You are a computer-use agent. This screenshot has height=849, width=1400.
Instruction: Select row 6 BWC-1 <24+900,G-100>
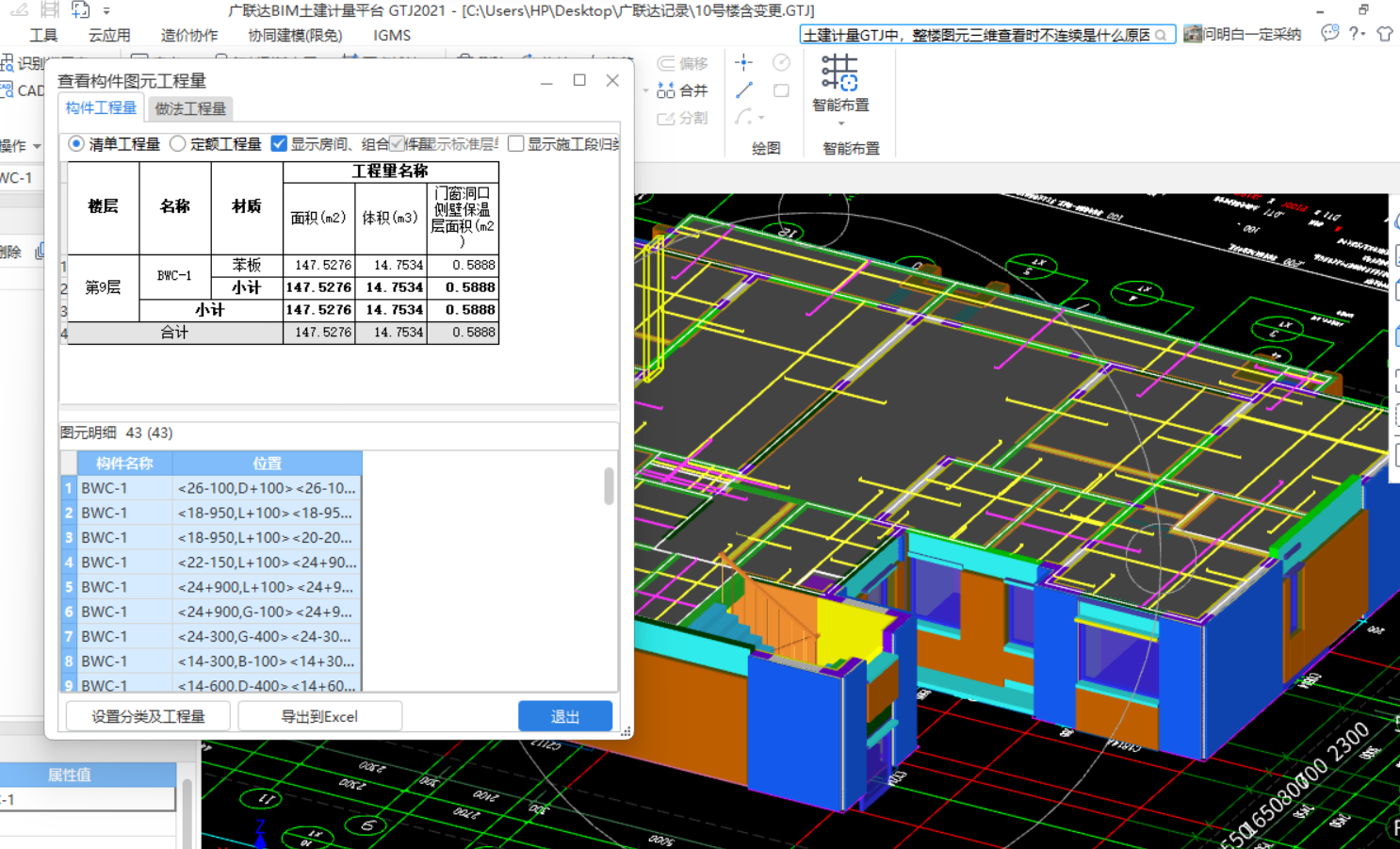point(212,612)
